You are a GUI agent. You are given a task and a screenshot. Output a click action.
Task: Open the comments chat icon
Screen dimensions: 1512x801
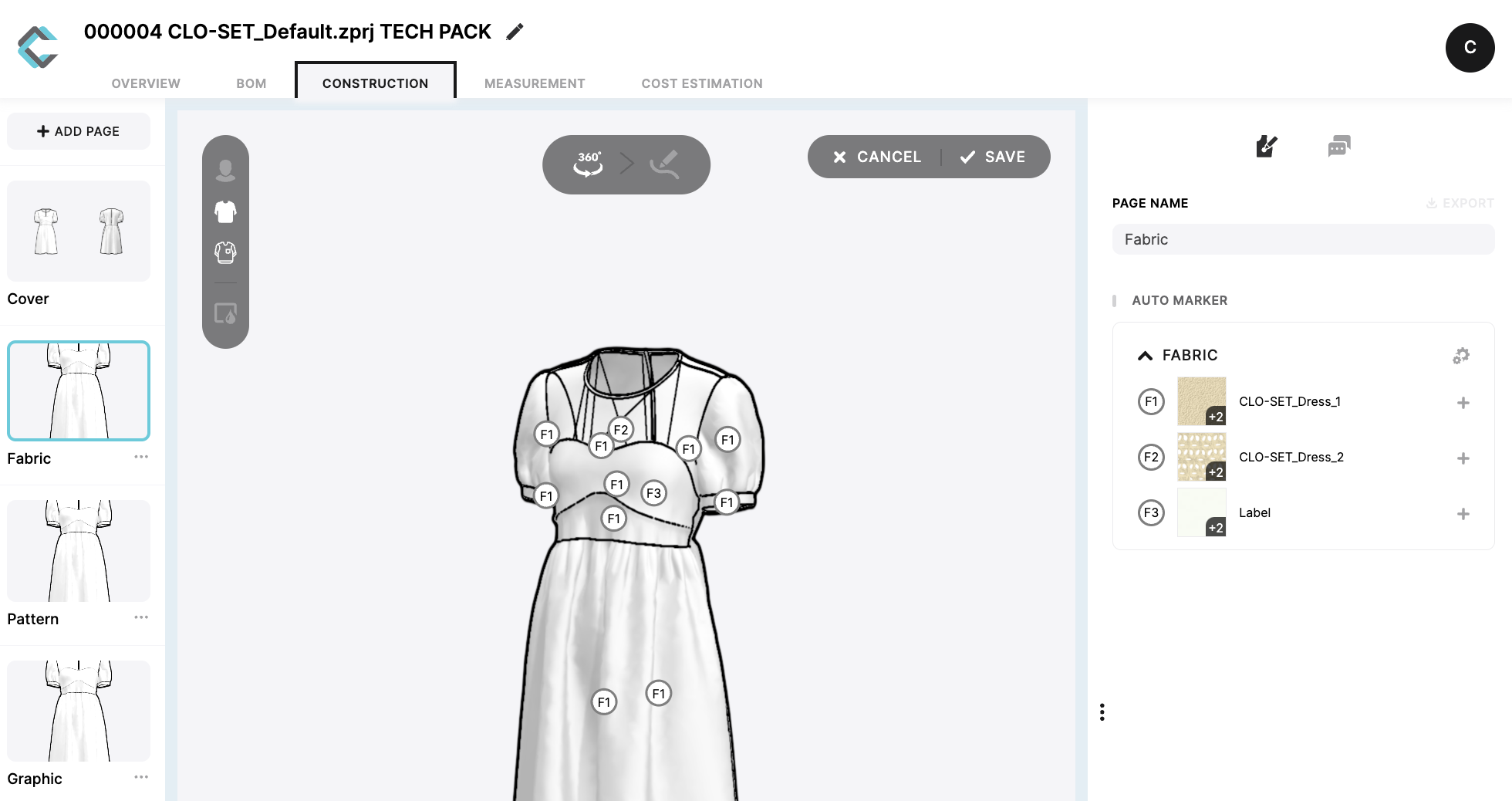pyautogui.click(x=1338, y=146)
